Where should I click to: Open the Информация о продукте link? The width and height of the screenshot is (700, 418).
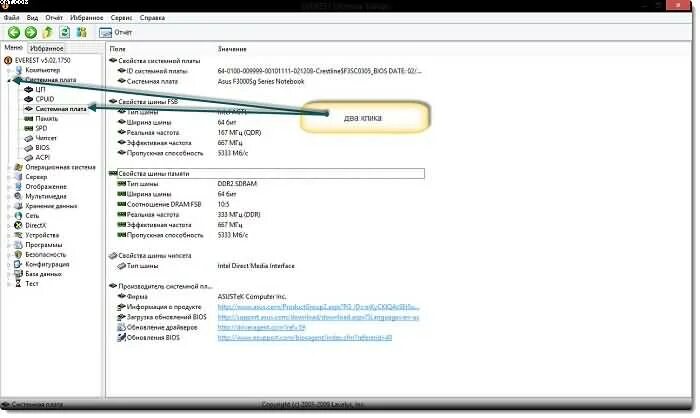[318, 307]
